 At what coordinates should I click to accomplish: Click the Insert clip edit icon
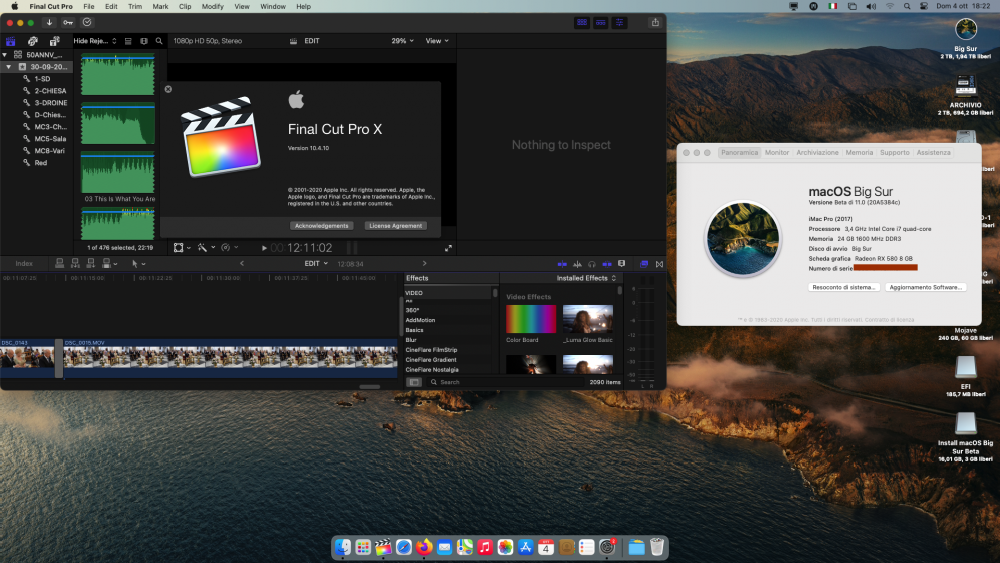tap(75, 263)
